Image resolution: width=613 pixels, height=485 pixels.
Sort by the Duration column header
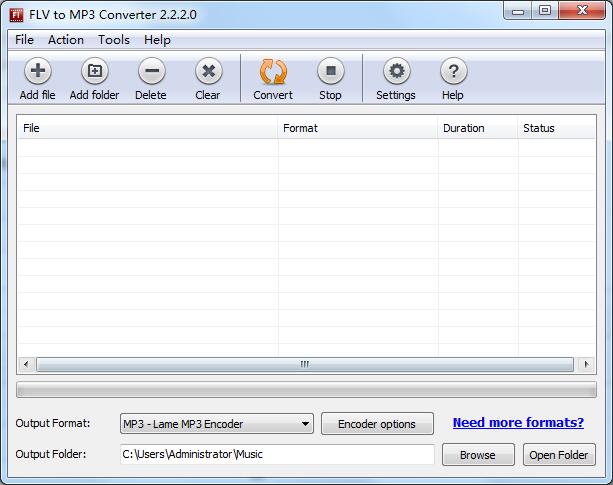(x=463, y=128)
